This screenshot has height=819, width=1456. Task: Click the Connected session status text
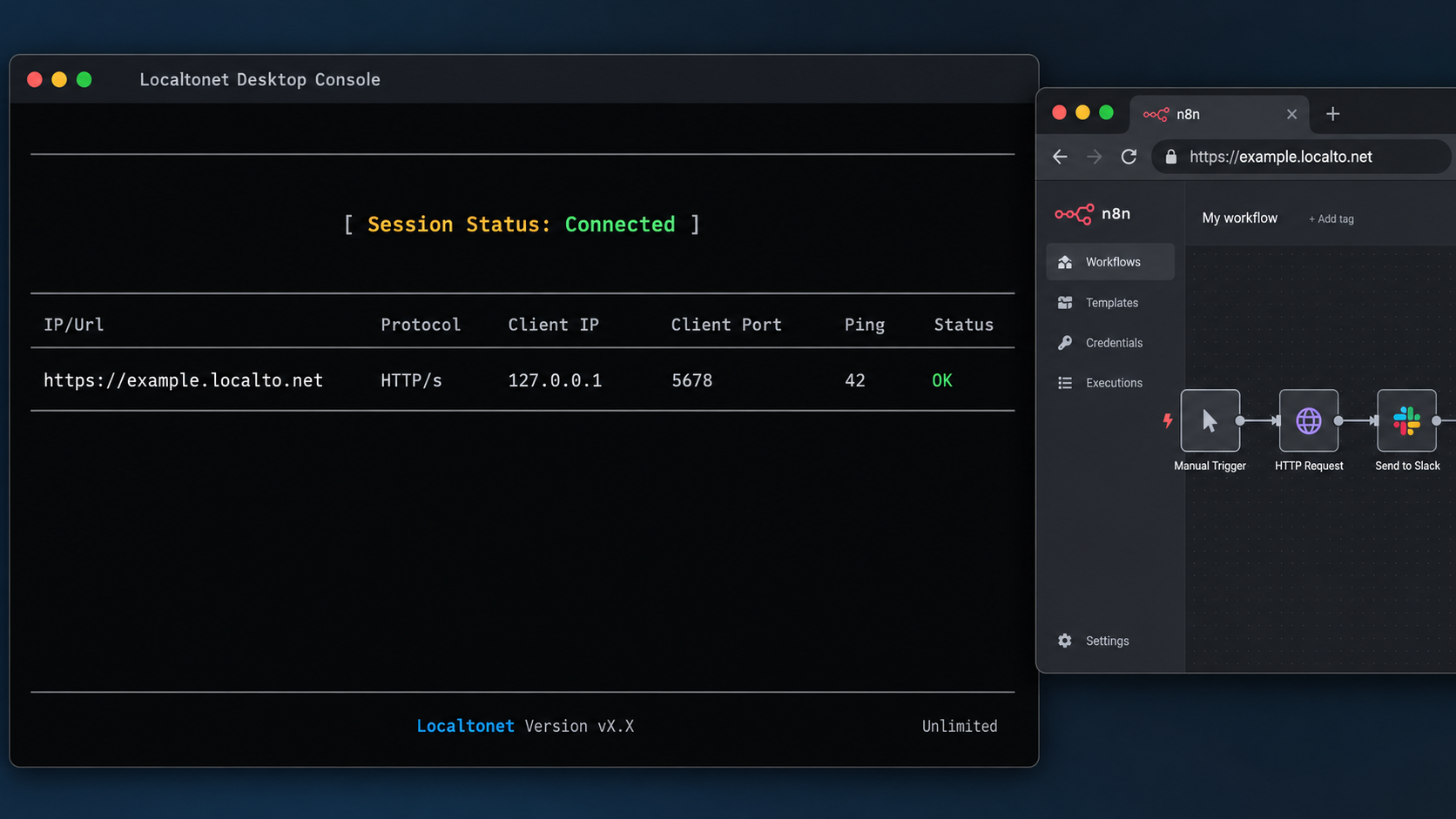coord(620,225)
